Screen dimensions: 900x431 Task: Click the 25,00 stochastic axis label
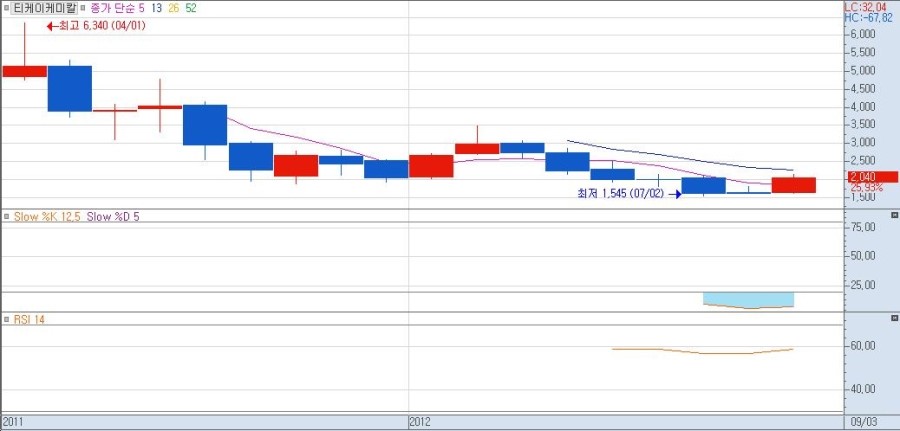click(863, 285)
